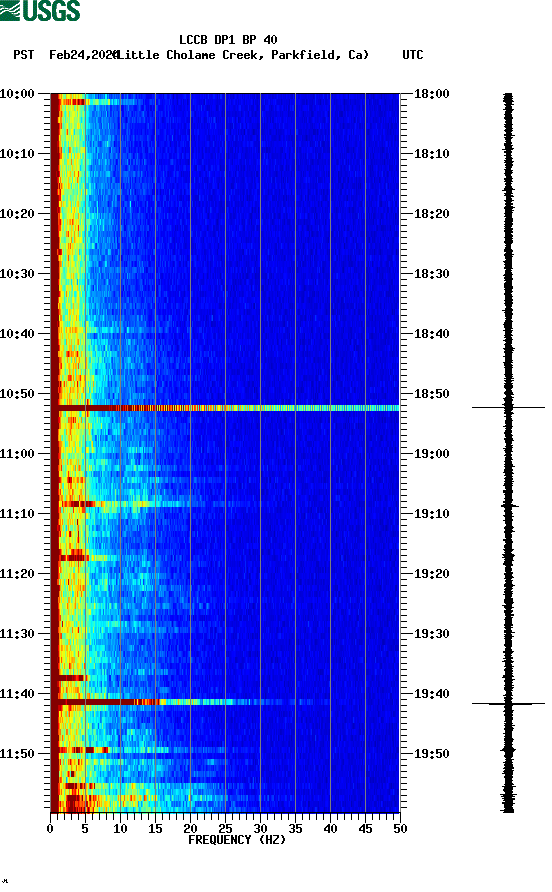Click the 'FREQUENCY (HZ)' axis title
Image resolution: width=552 pixels, height=892 pixels.
point(237,840)
